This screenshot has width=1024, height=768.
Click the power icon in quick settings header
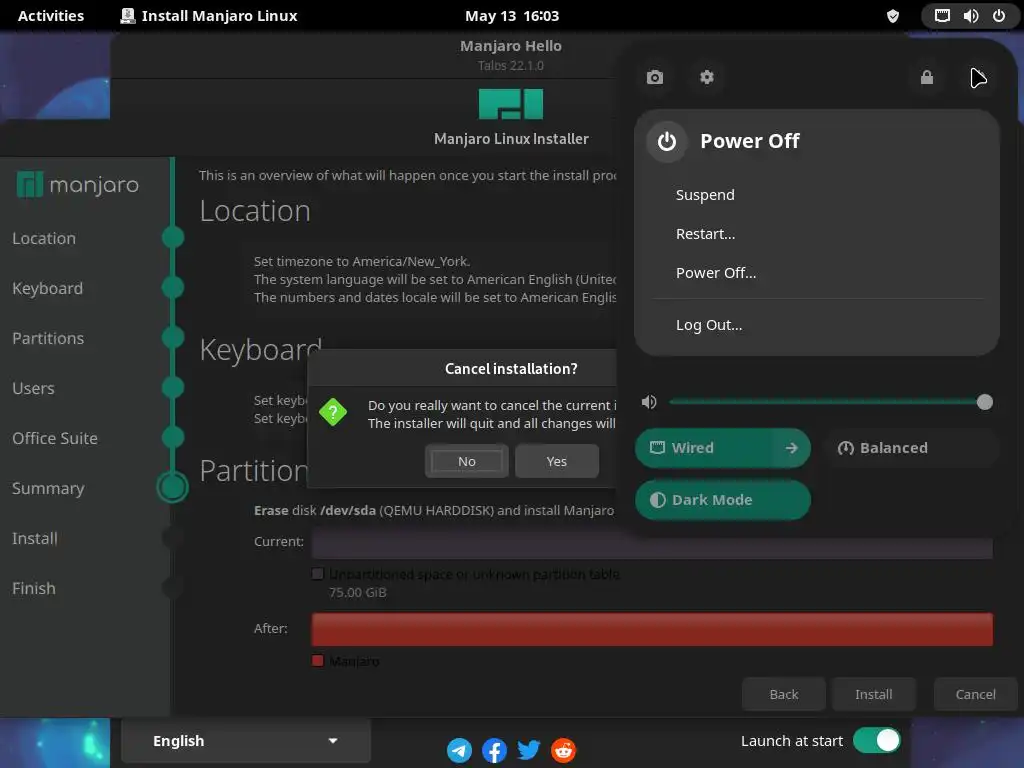(978, 77)
